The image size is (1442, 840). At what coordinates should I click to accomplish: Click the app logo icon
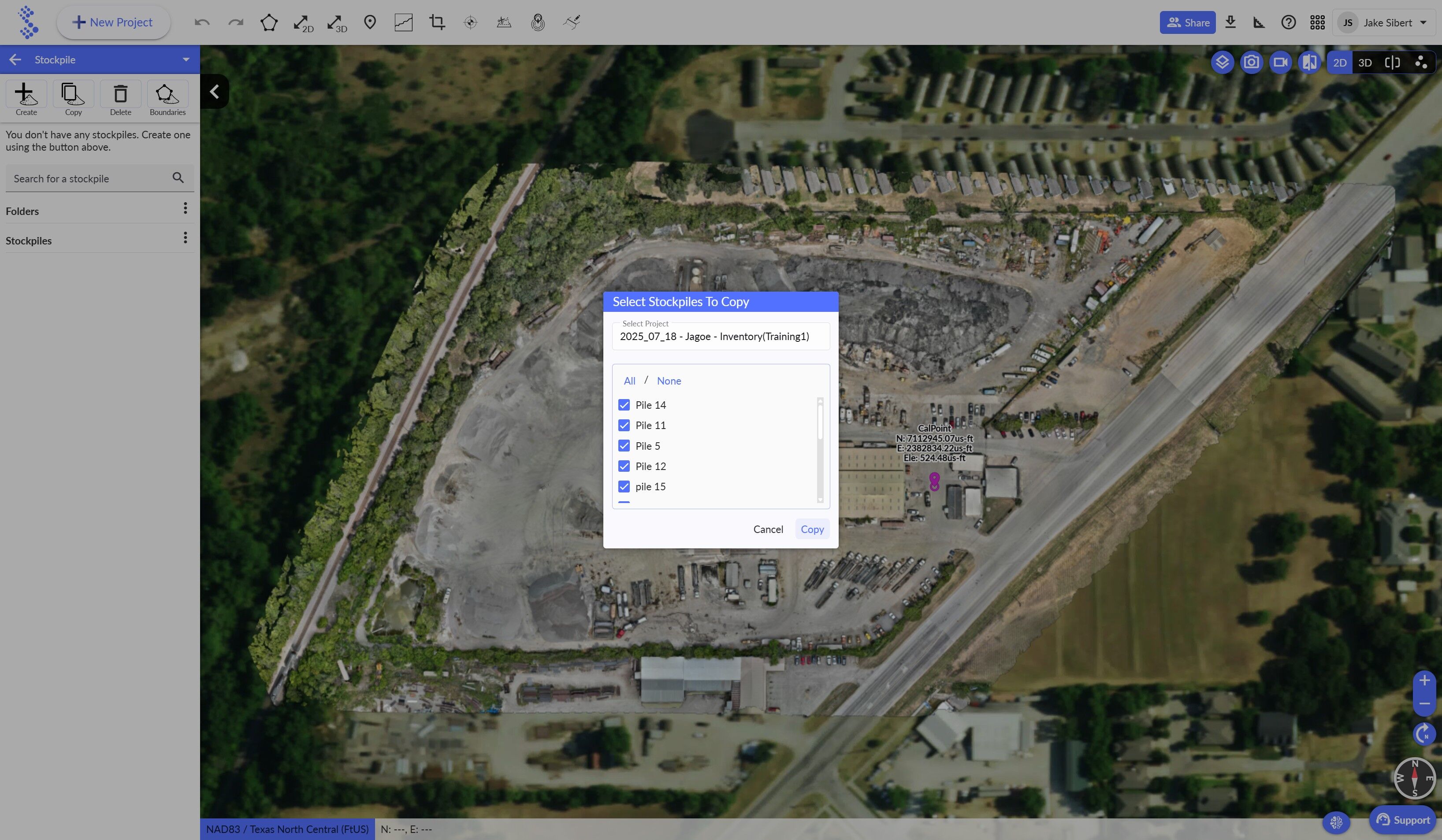[27, 22]
